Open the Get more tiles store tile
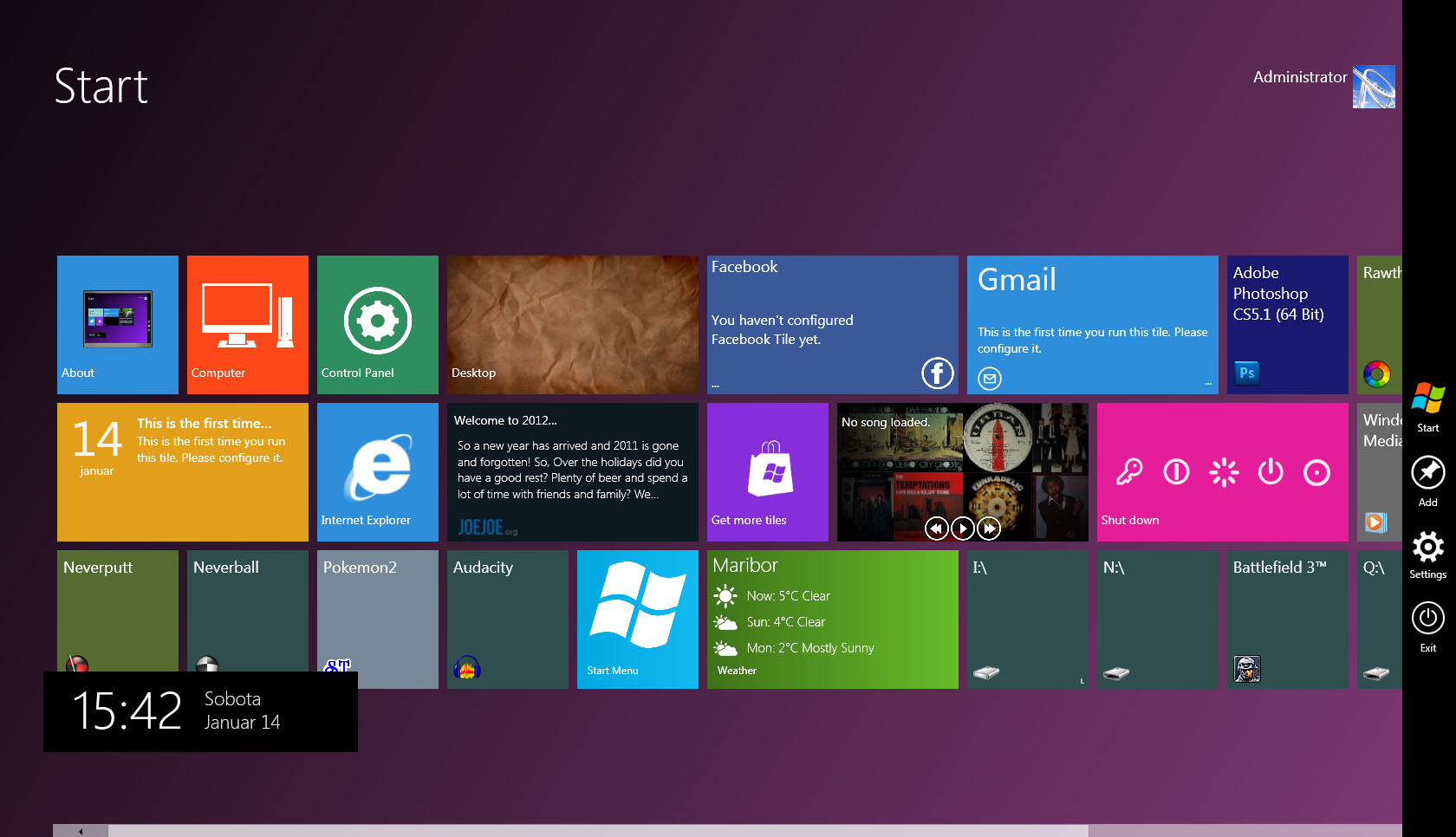 point(768,472)
